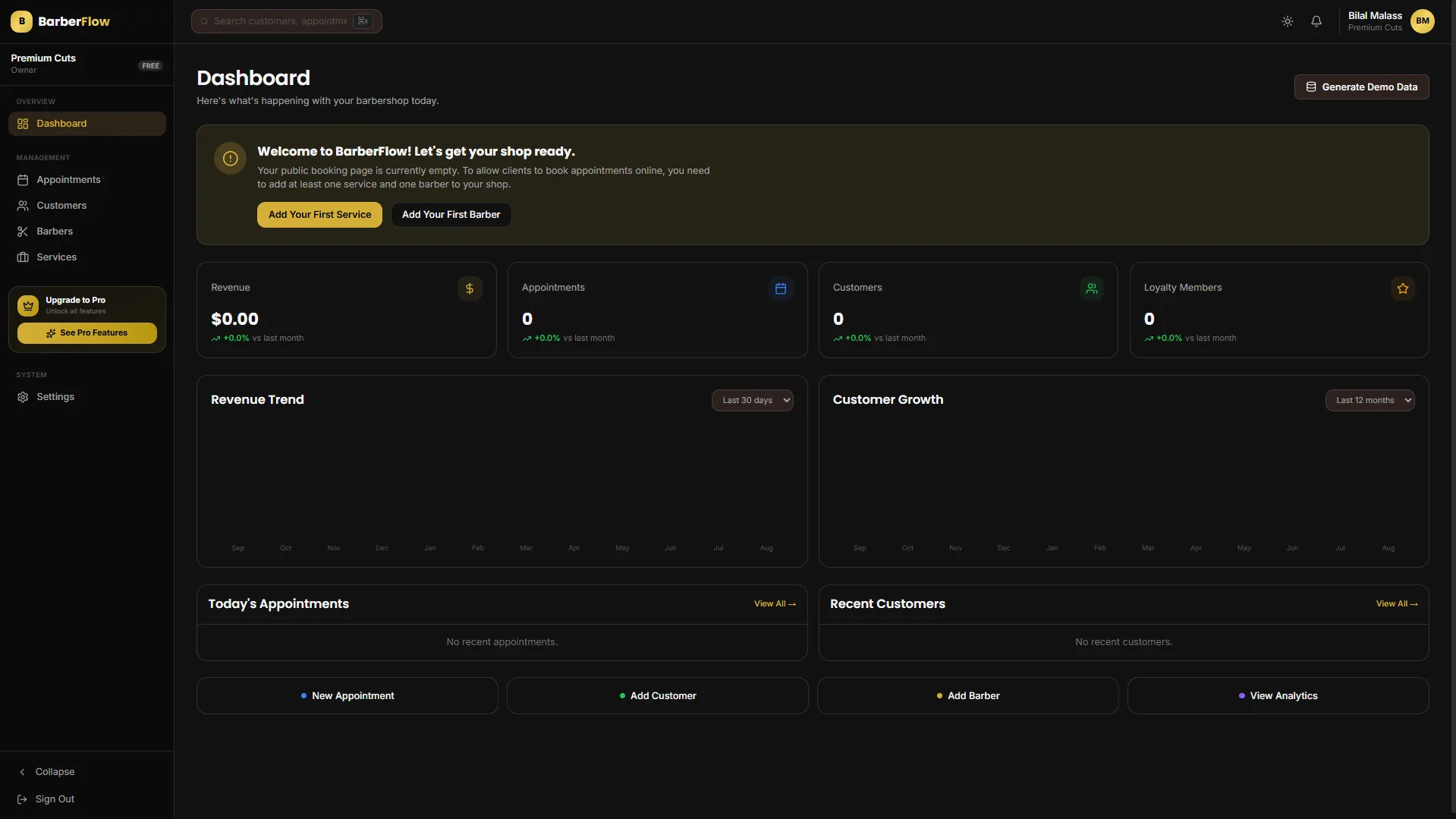Click the sidebar Customers people icon

point(23,206)
